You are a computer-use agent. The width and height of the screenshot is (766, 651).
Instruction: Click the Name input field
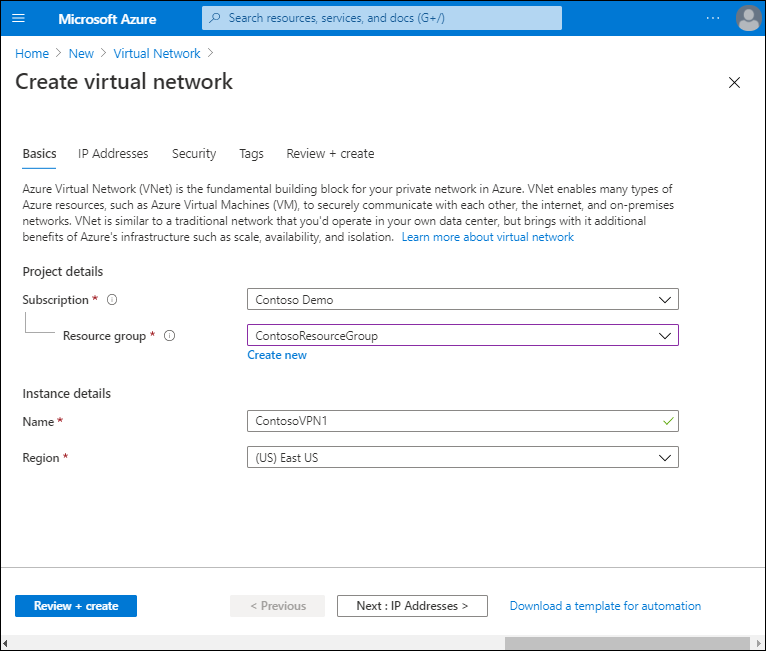pos(463,421)
